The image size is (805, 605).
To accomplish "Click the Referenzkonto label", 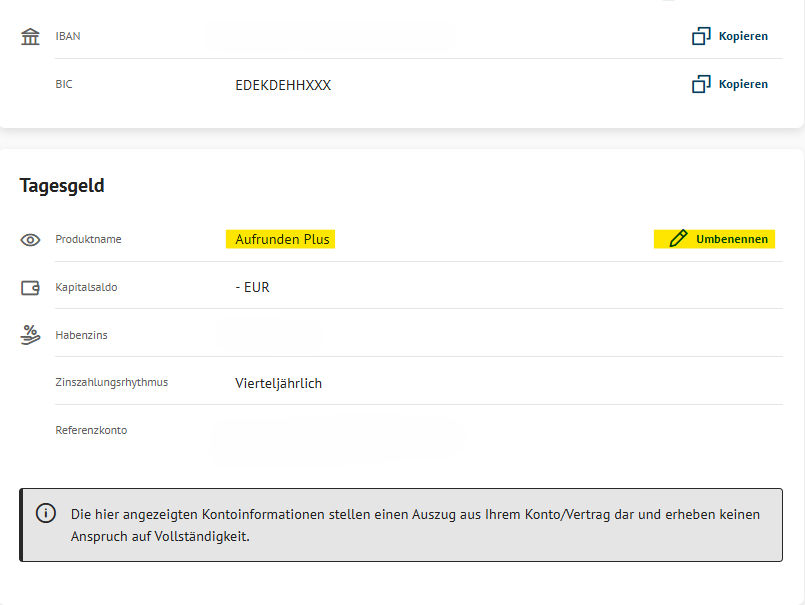I will click(x=91, y=430).
